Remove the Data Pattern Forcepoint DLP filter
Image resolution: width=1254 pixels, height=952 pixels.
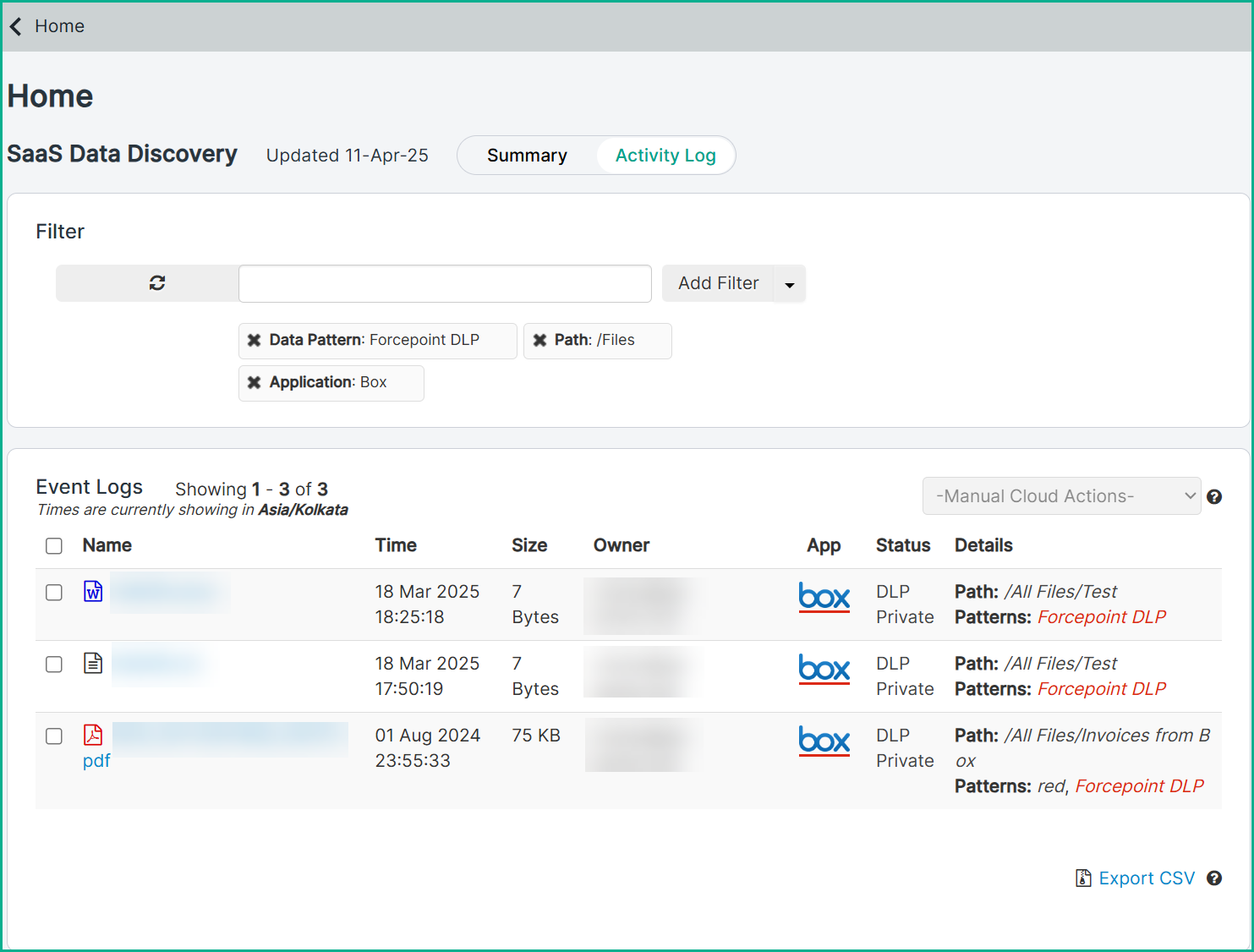click(254, 340)
